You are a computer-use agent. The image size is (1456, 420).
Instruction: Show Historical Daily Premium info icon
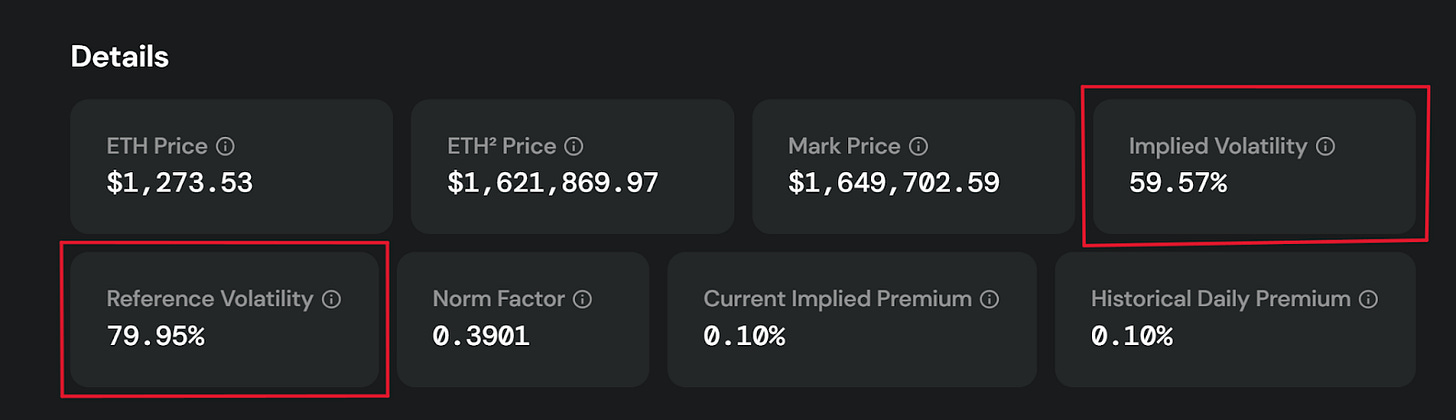pyautogui.click(x=1369, y=299)
